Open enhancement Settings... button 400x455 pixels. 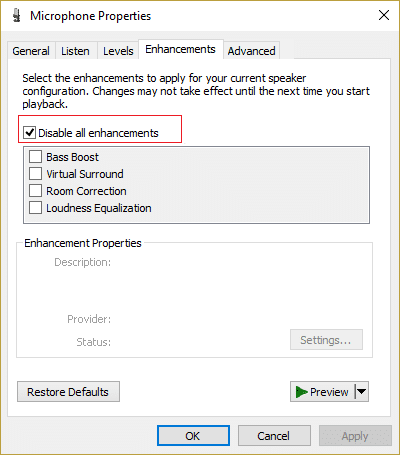(326, 340)
